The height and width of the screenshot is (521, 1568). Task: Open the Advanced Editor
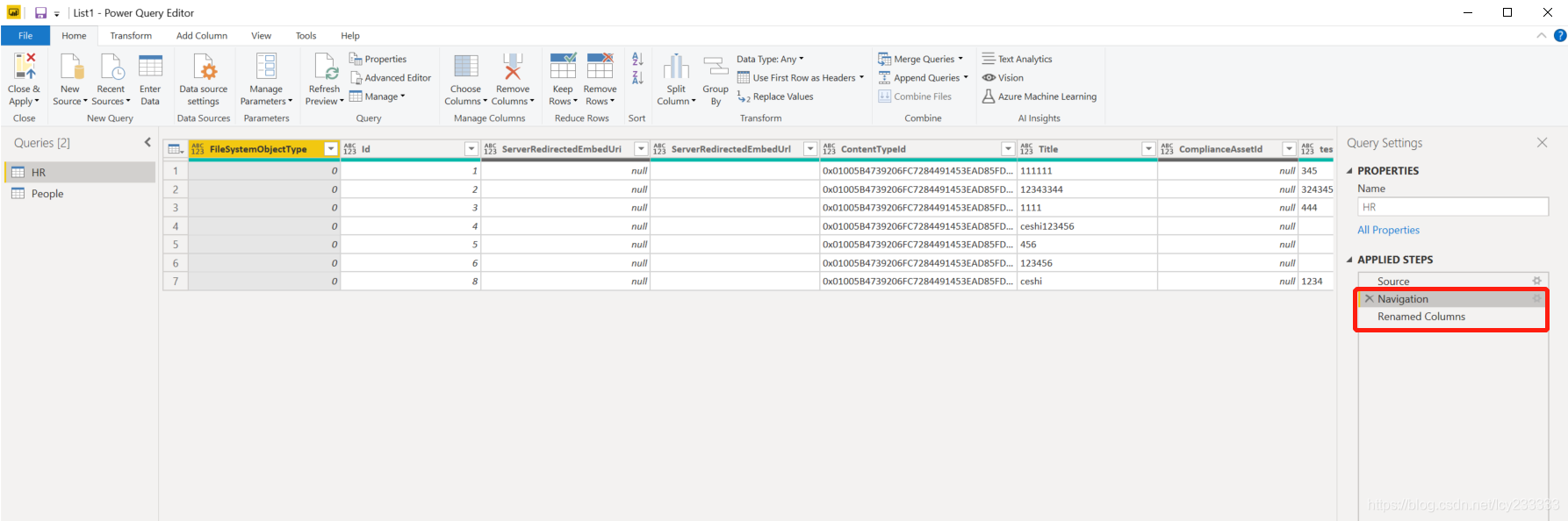coord(391,78)
